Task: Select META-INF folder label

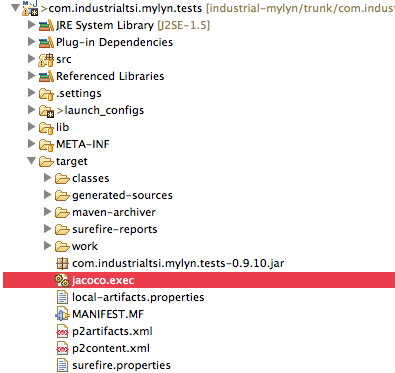Action: click(x=83, y=144)
